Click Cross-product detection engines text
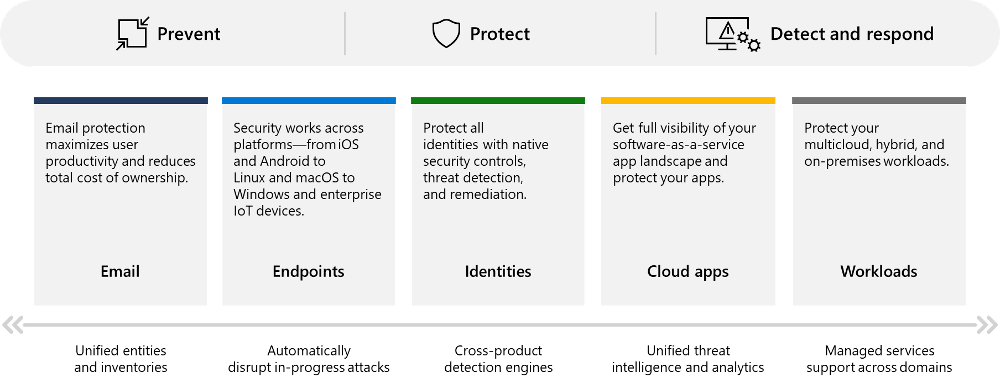The image size is (1004, 385). (x=498, y=359)
